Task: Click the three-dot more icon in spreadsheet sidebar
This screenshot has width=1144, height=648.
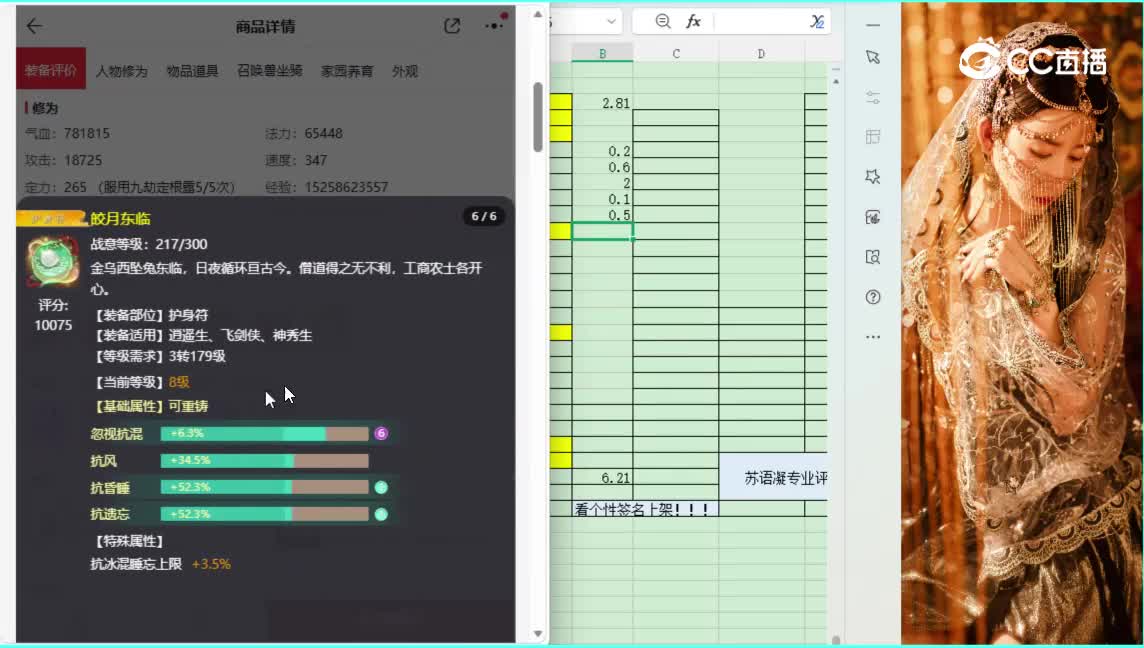Action: coord(873,337)
